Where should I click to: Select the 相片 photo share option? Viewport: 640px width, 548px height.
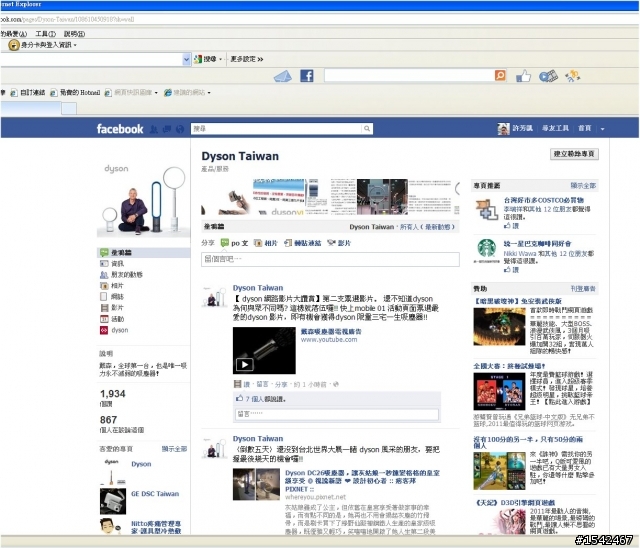pos(266,243)
